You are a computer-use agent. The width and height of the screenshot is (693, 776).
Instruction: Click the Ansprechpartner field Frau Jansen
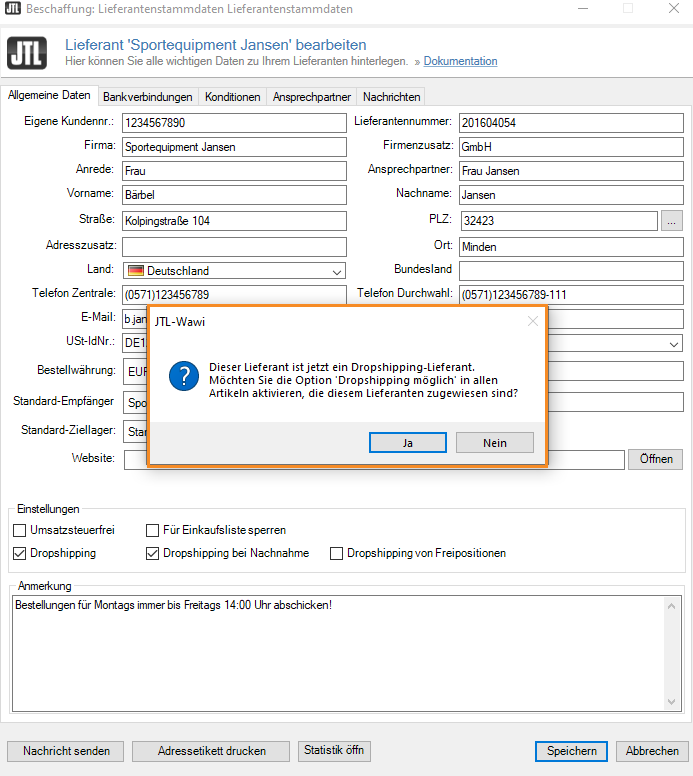click(x=571, y=171)
